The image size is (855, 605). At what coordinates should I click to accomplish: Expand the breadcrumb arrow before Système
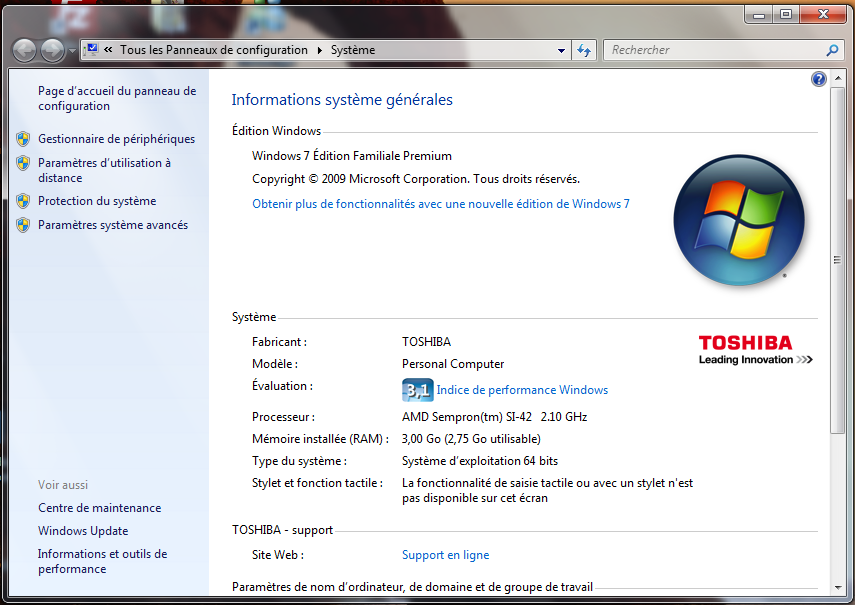pos(320,50)
